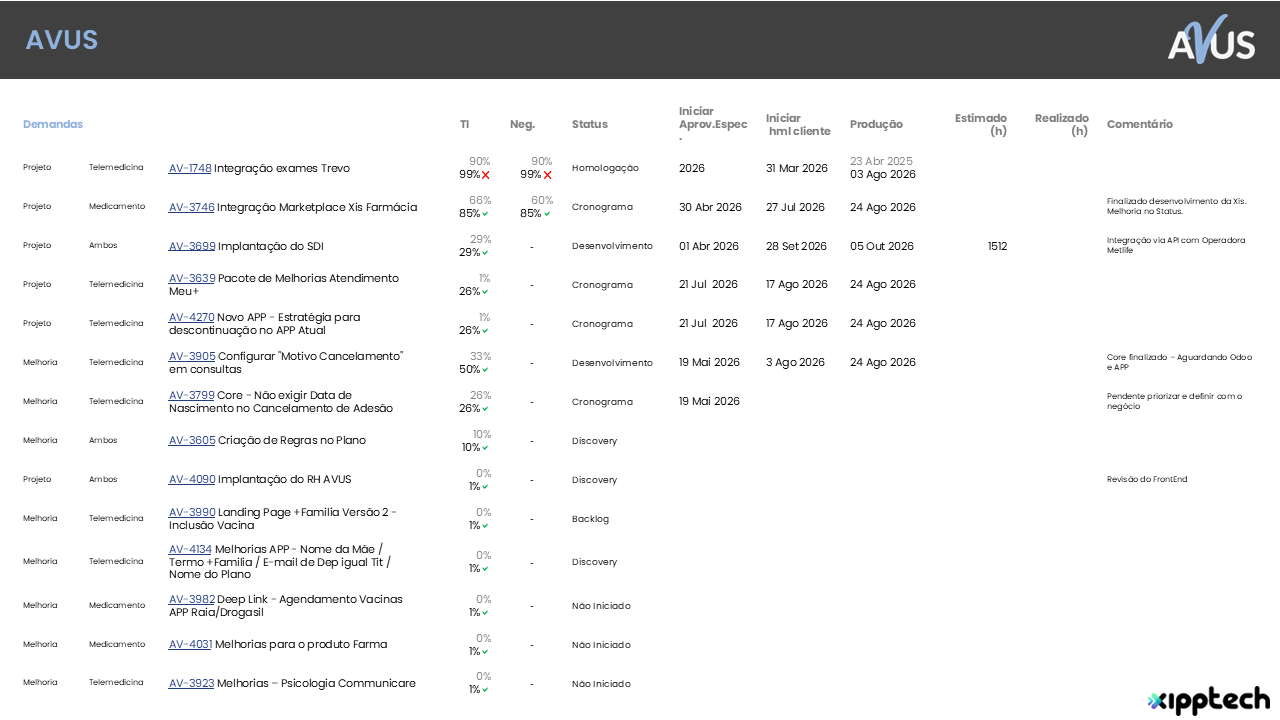Select the Realizado (h) header
The width and height of the screenshot is (1280, 720).
tap(1062, 124)
